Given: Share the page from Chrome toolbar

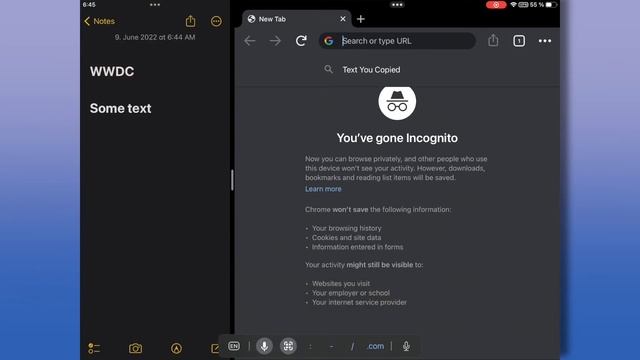Looking at the screenshot, I should (493, 40).
